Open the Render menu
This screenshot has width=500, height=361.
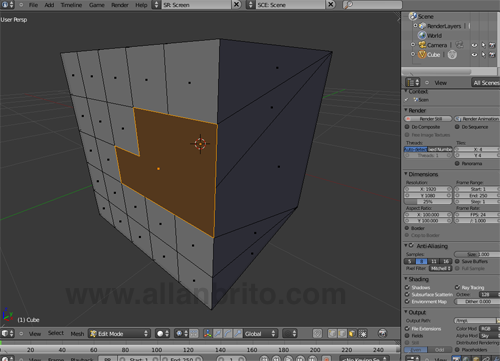120,5
